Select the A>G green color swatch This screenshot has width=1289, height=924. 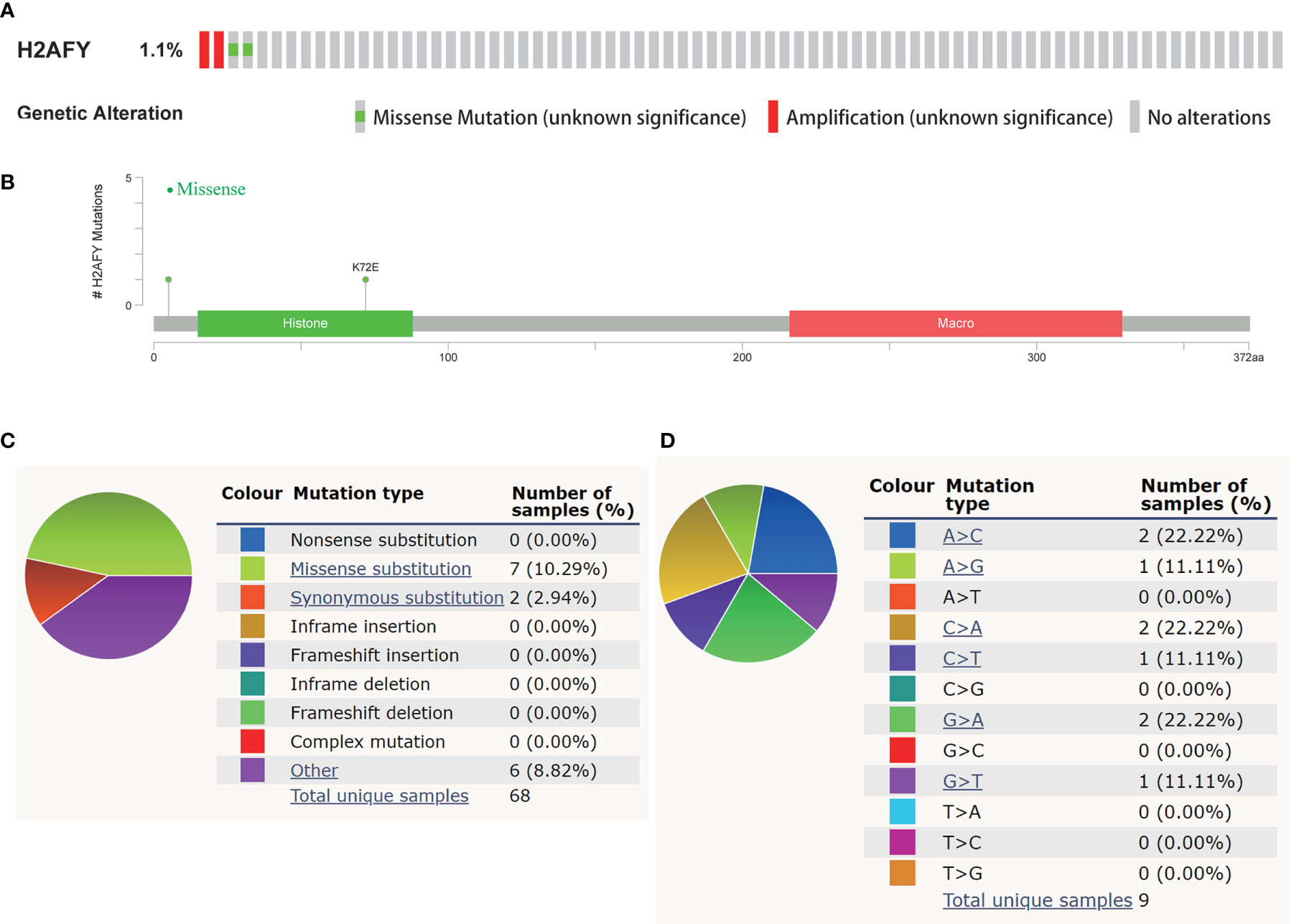point(902,566)
